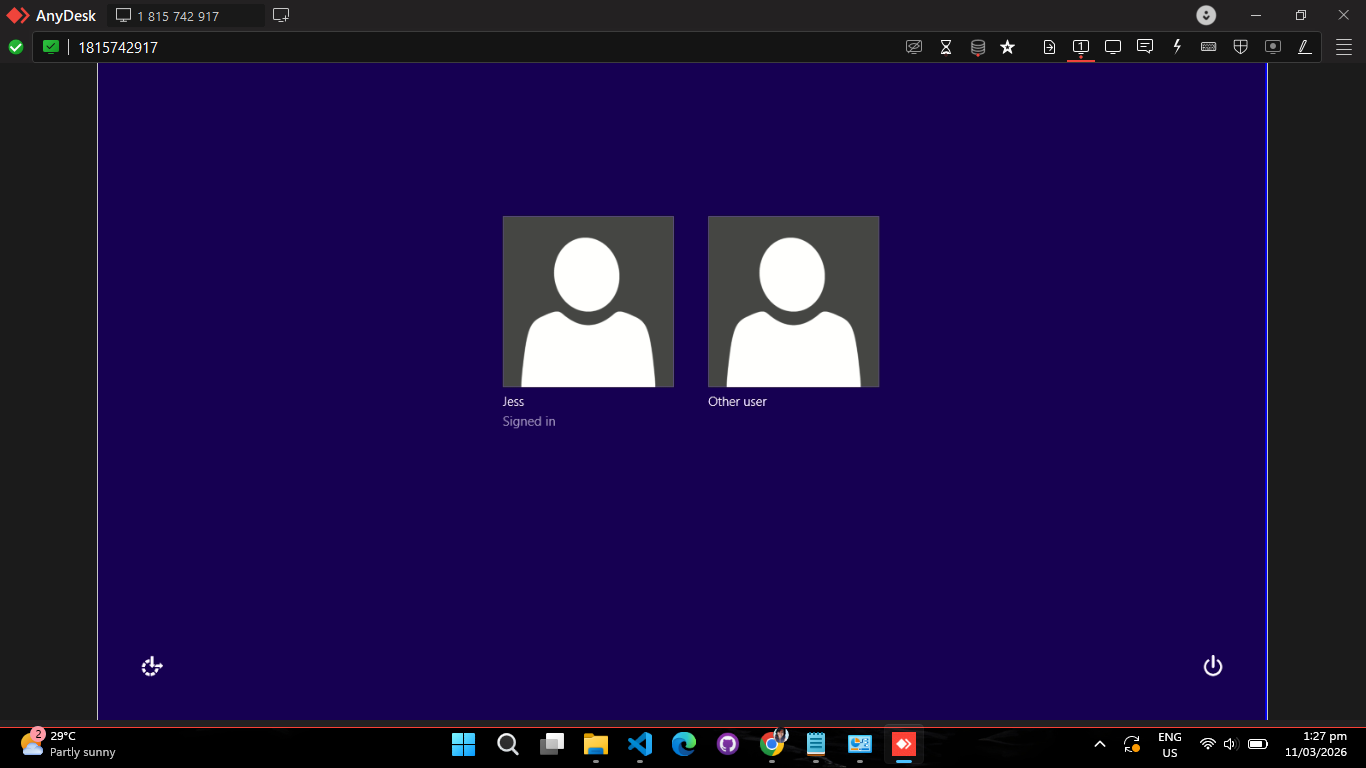Open the AnyDesk keyboard settings icon
The width and height of the screenshot is (1366, 768).
[x=1208, y=47]
